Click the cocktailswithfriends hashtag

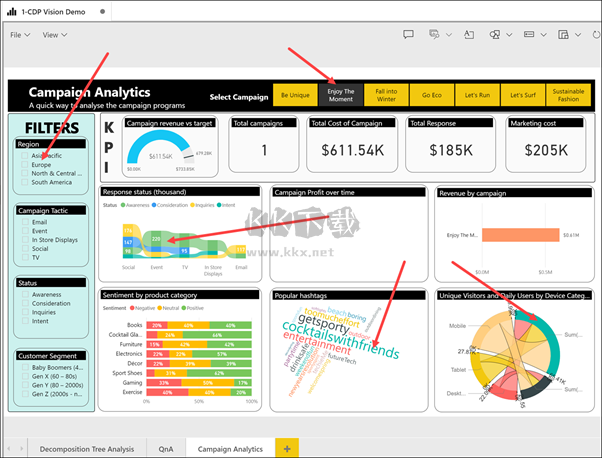click(x=341, y=340)
